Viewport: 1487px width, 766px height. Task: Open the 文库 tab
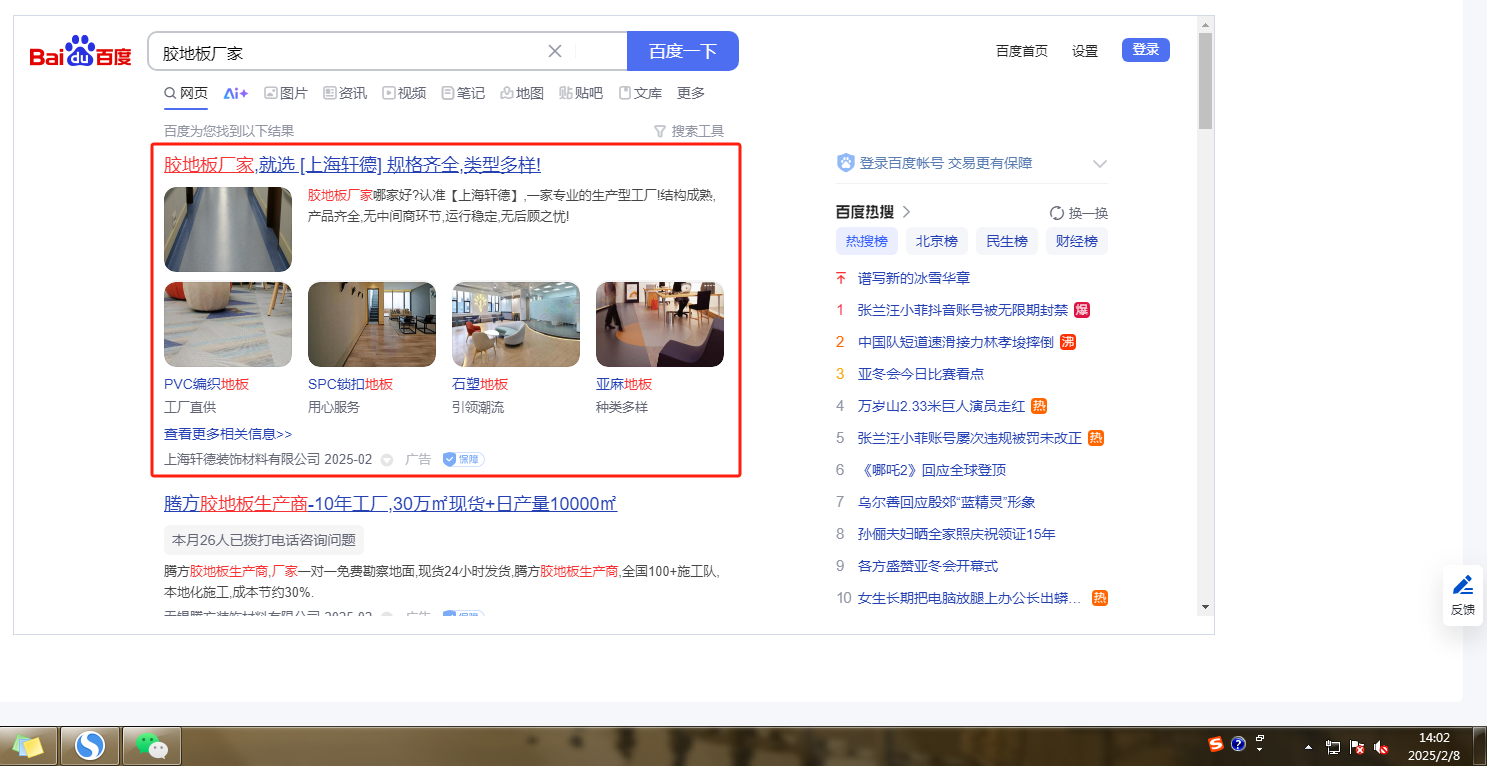[x=640, y=93]
